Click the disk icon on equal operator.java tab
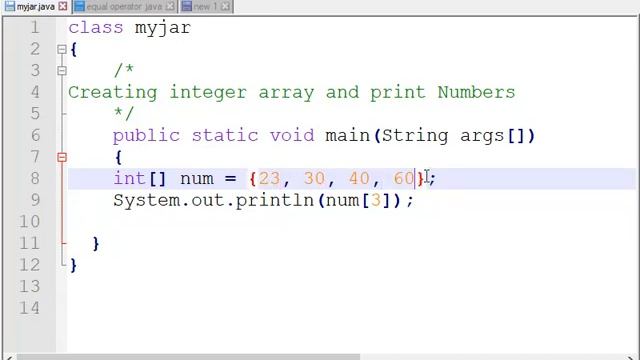Image resolution: width=640 pixels, height=360 pixels. point(79,7)
